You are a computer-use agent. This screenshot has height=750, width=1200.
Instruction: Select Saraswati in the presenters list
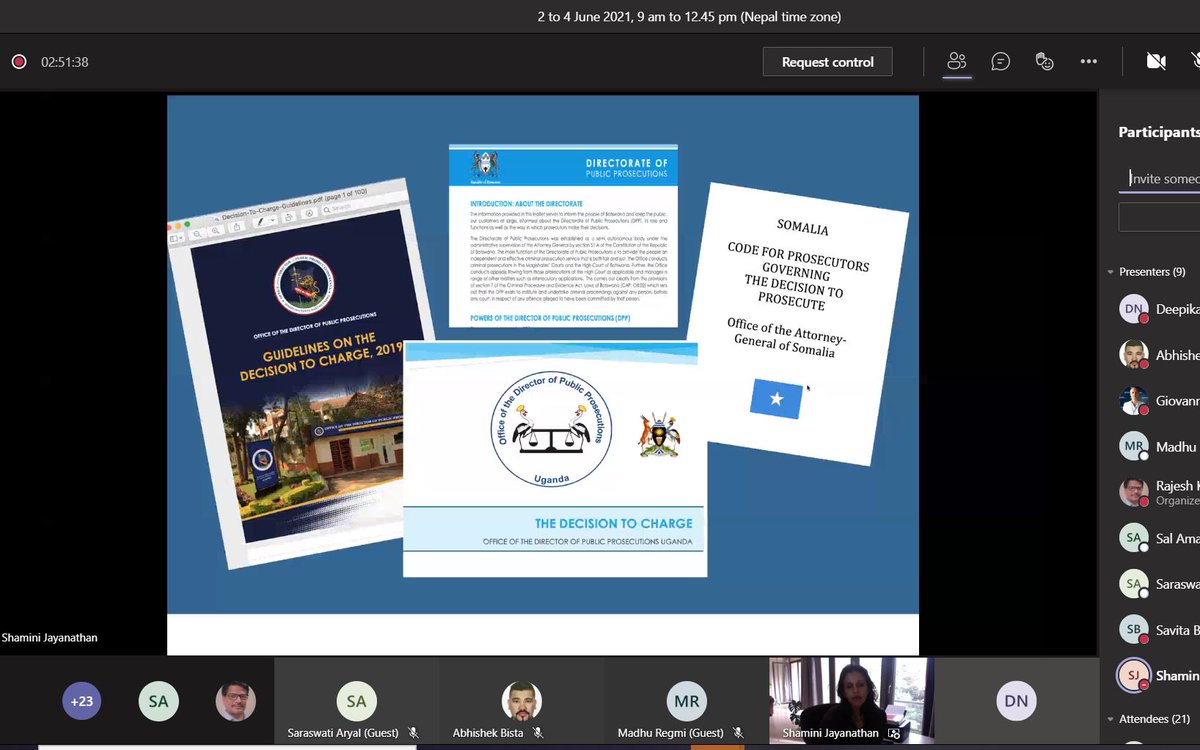(1159, 584)
